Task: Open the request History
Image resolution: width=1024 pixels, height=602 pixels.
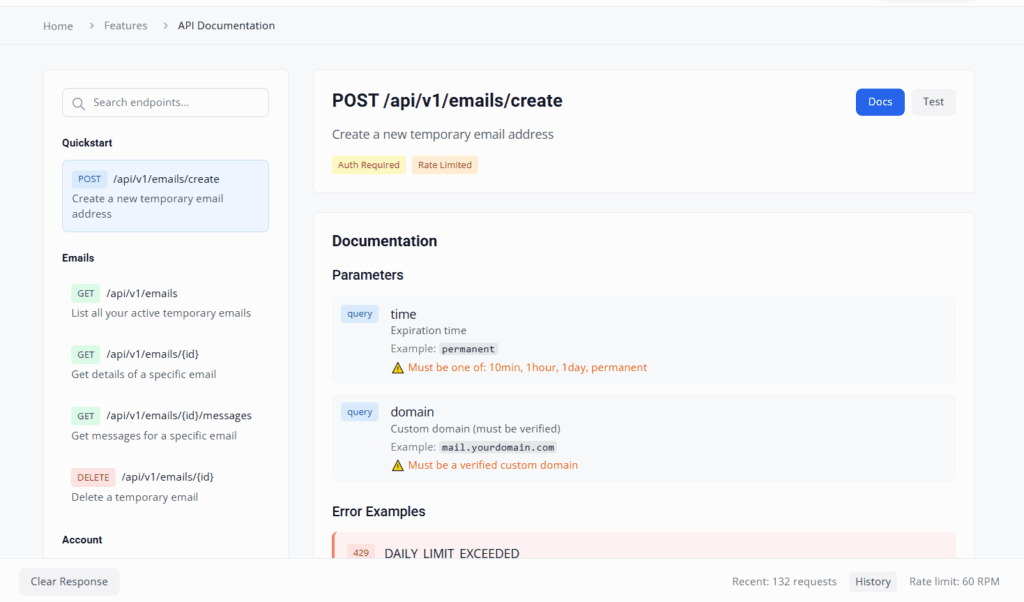Action: 873,582
